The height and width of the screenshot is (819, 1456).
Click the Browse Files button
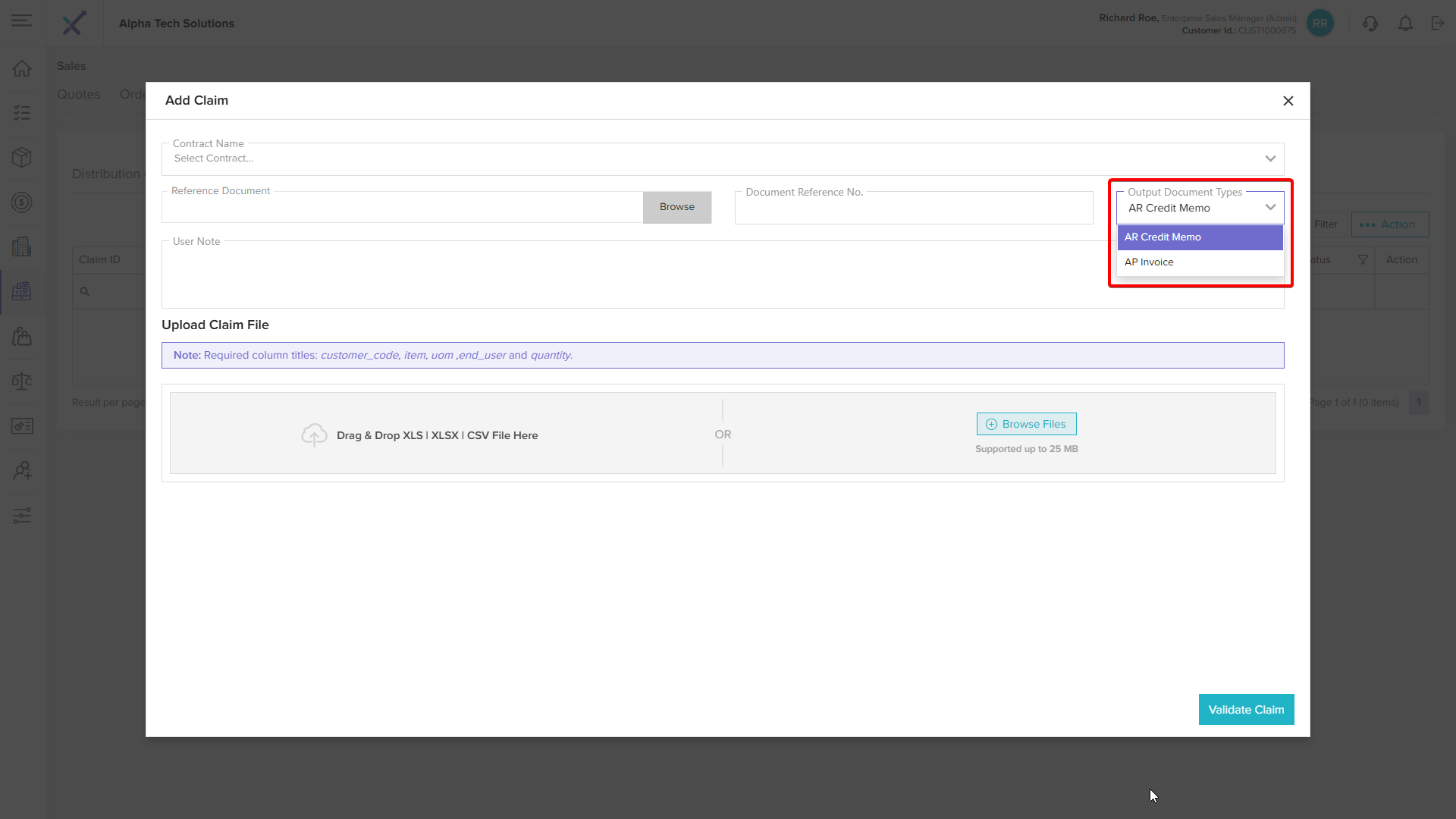click(x=1026, y=424)
